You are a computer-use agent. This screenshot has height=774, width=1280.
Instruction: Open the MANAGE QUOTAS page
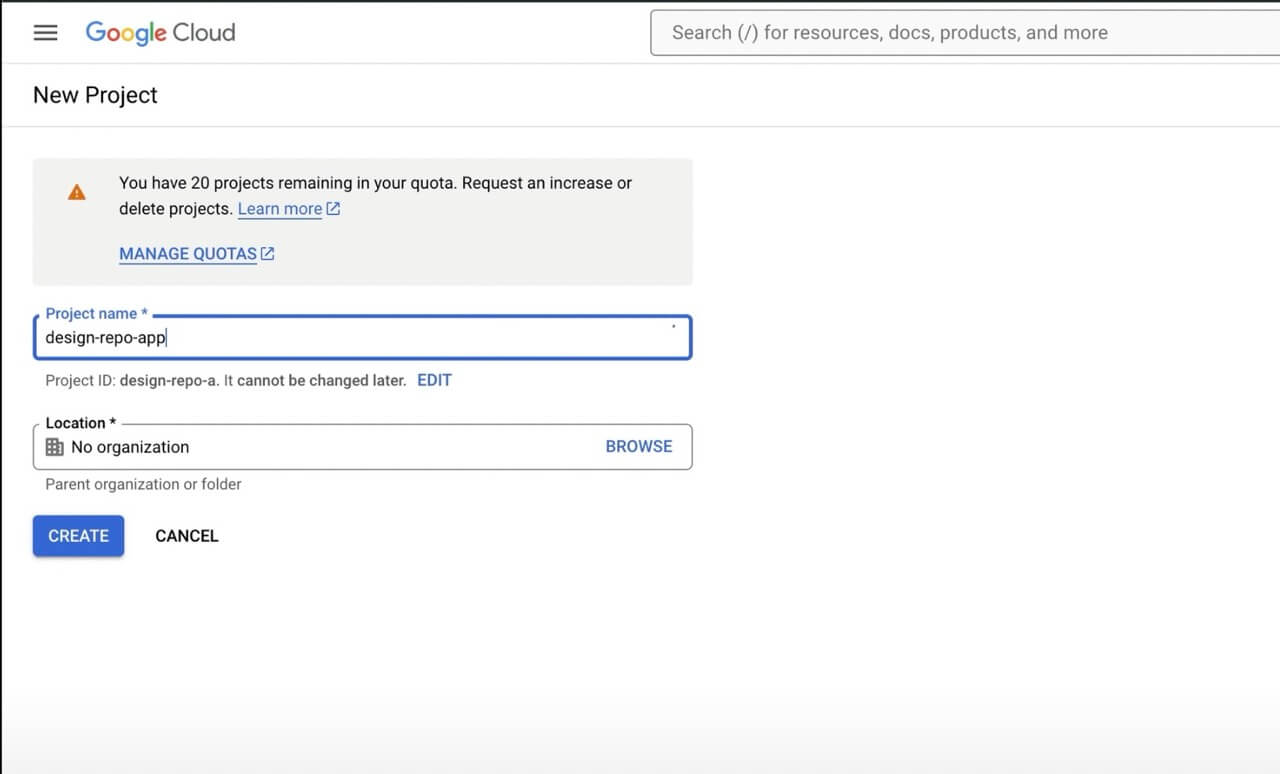[x=189, y=253]
